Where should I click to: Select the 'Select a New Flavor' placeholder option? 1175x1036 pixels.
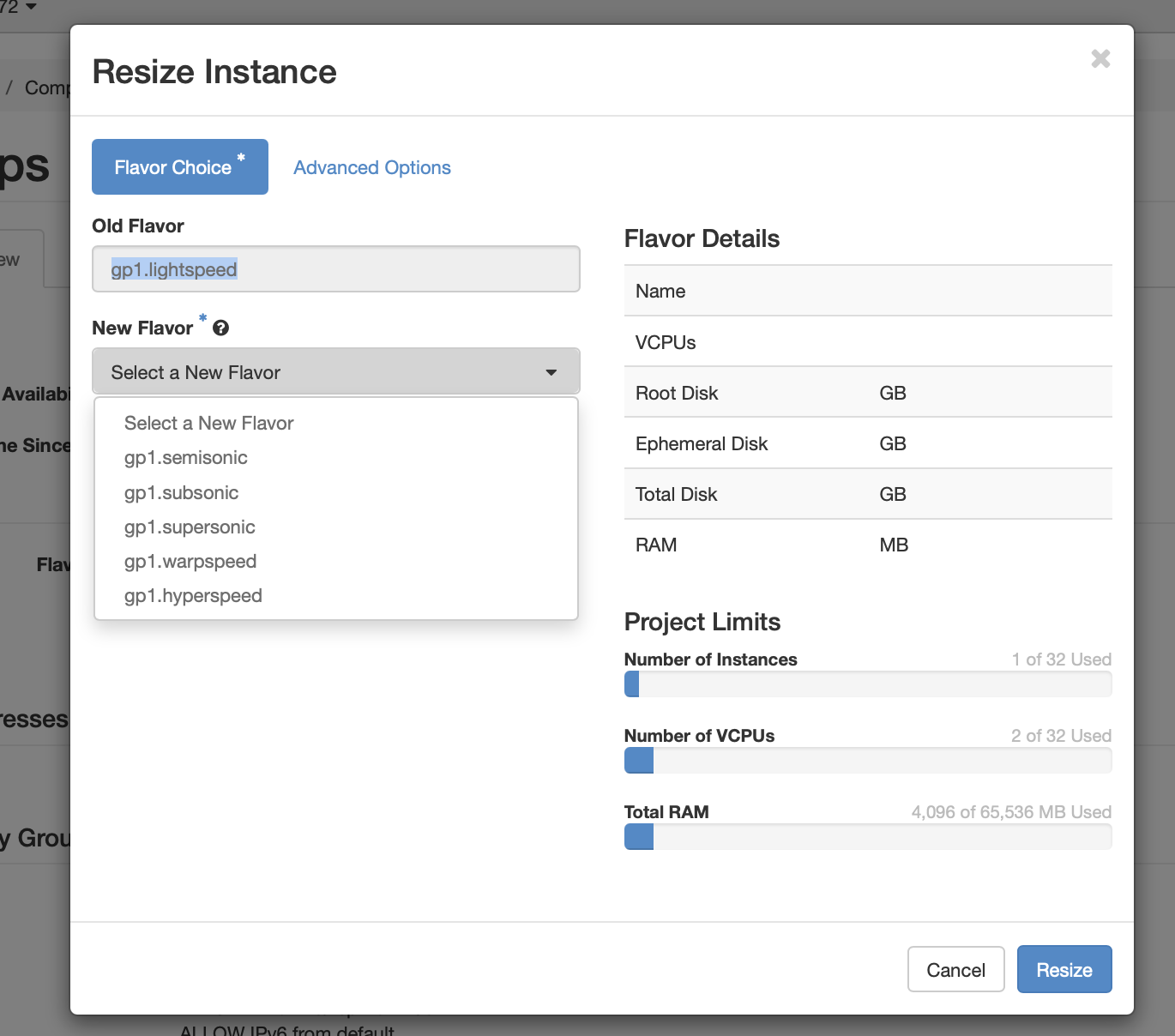[208, 424]
